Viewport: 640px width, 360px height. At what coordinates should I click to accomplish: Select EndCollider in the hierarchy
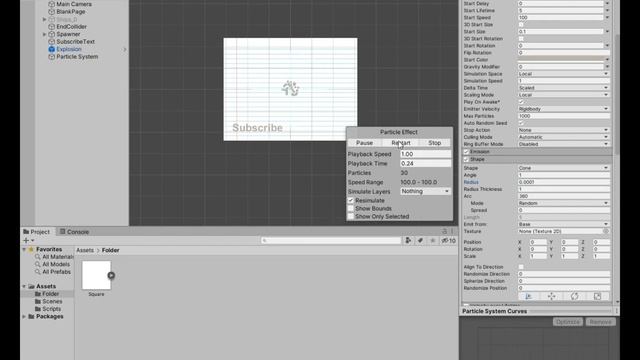[x=71, y=27]
